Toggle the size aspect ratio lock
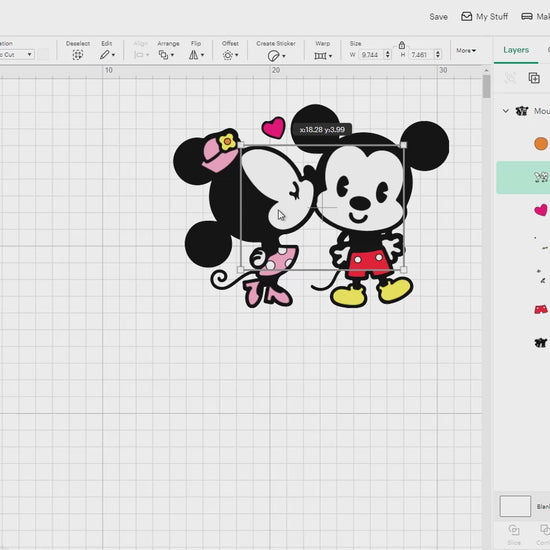This screenshot has height=550, width=550. coord(402,45)
